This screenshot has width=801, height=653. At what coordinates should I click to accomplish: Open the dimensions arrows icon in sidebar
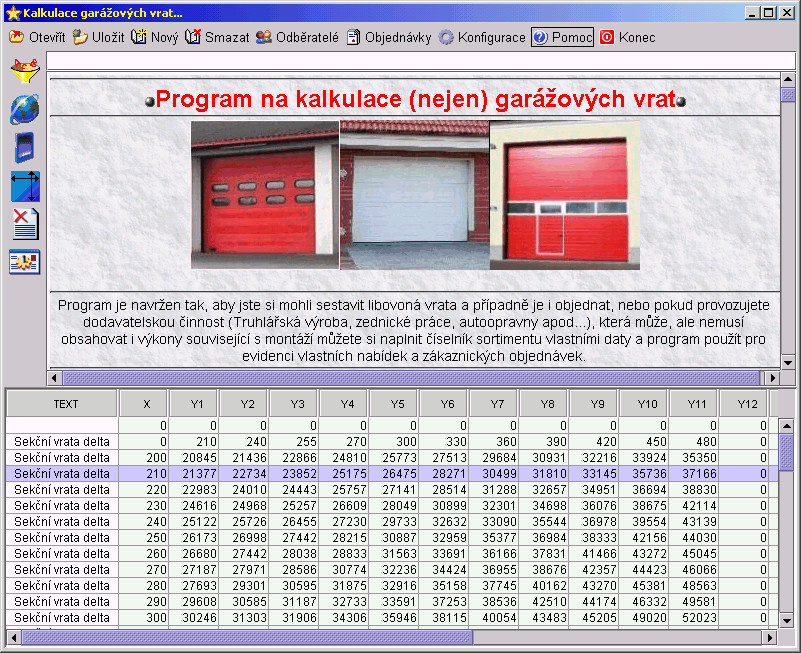pyautogui.click(x=25, y=186)
